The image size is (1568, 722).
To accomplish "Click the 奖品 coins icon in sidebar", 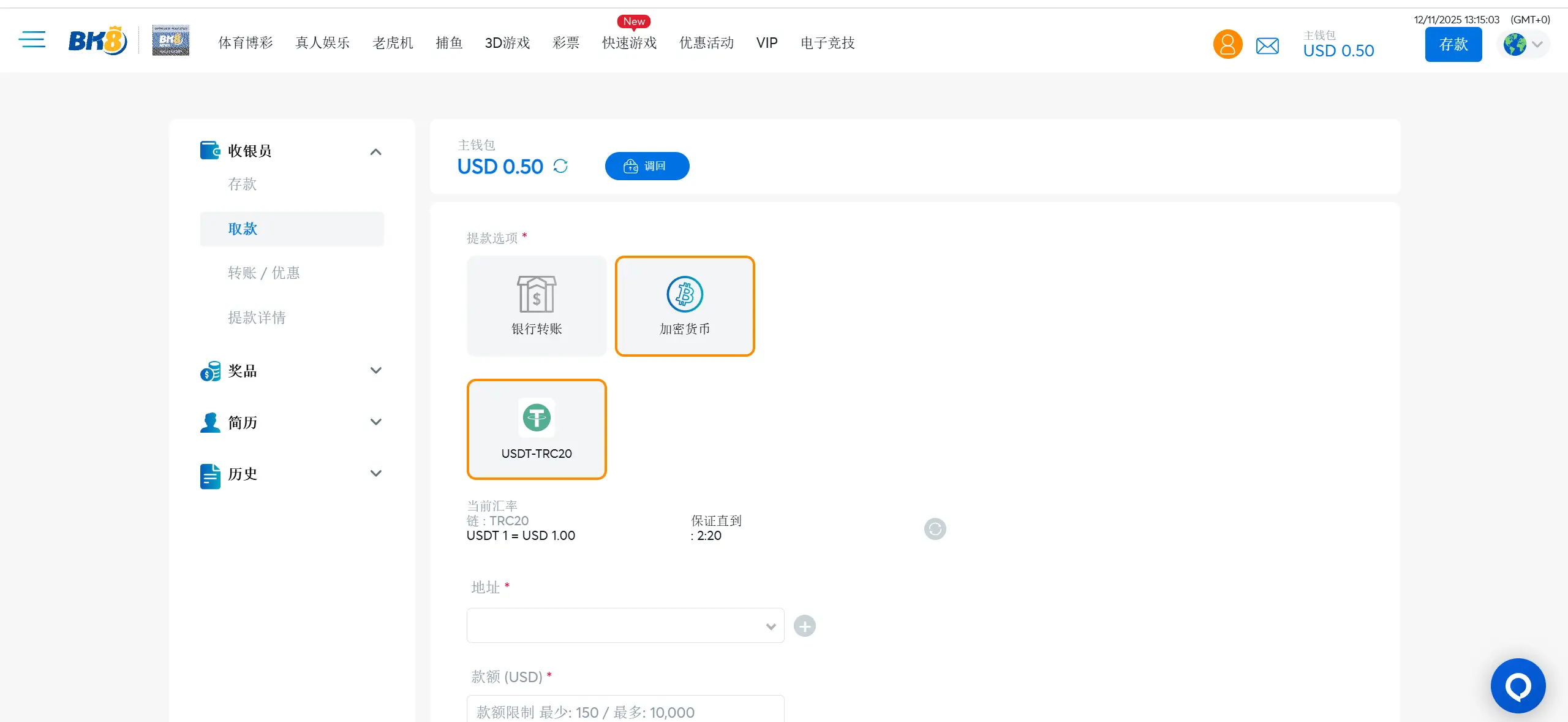I will tap(210, 371).
